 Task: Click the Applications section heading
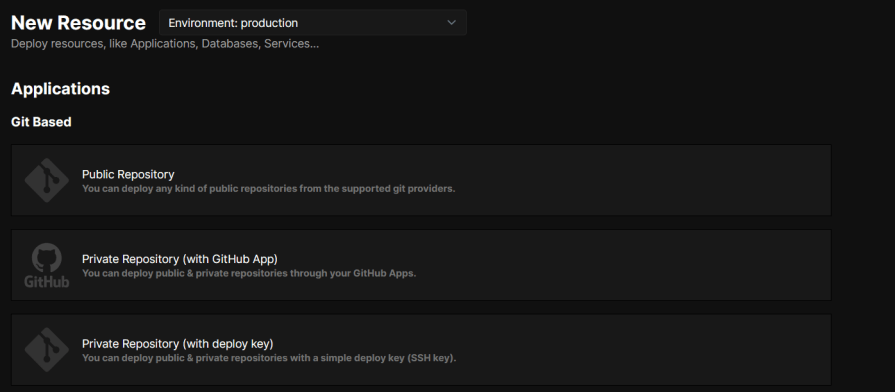(61, 89)
